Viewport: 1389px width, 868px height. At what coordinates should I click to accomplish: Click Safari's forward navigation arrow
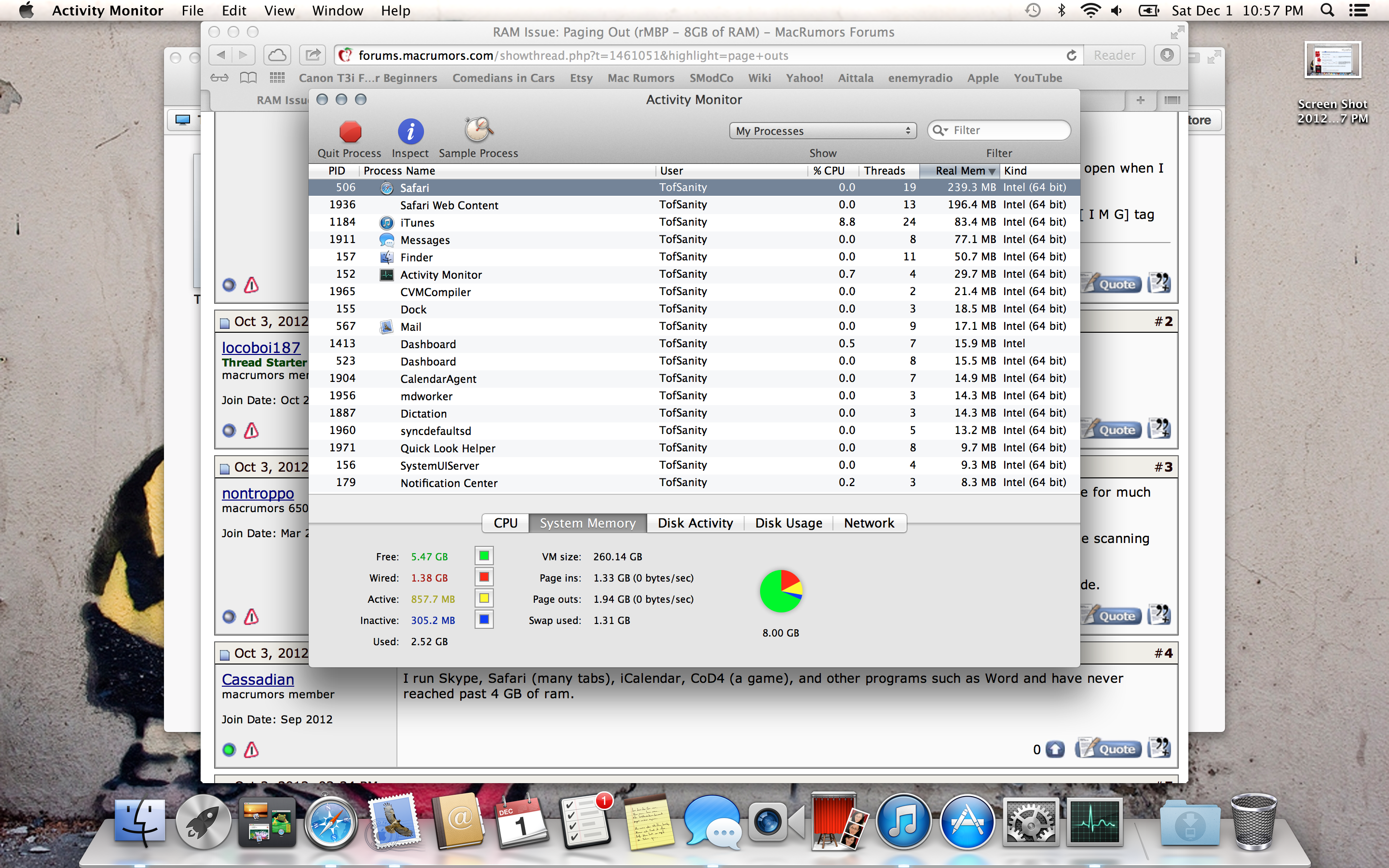pyautogui.click(x=244, y=55)
